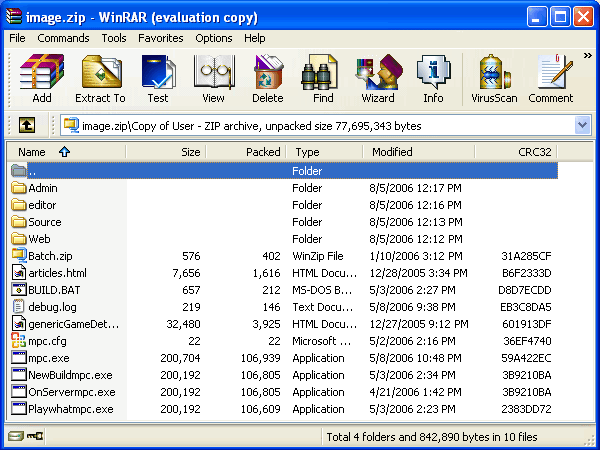Click the window resize grip corner

[x=590, y=441]
